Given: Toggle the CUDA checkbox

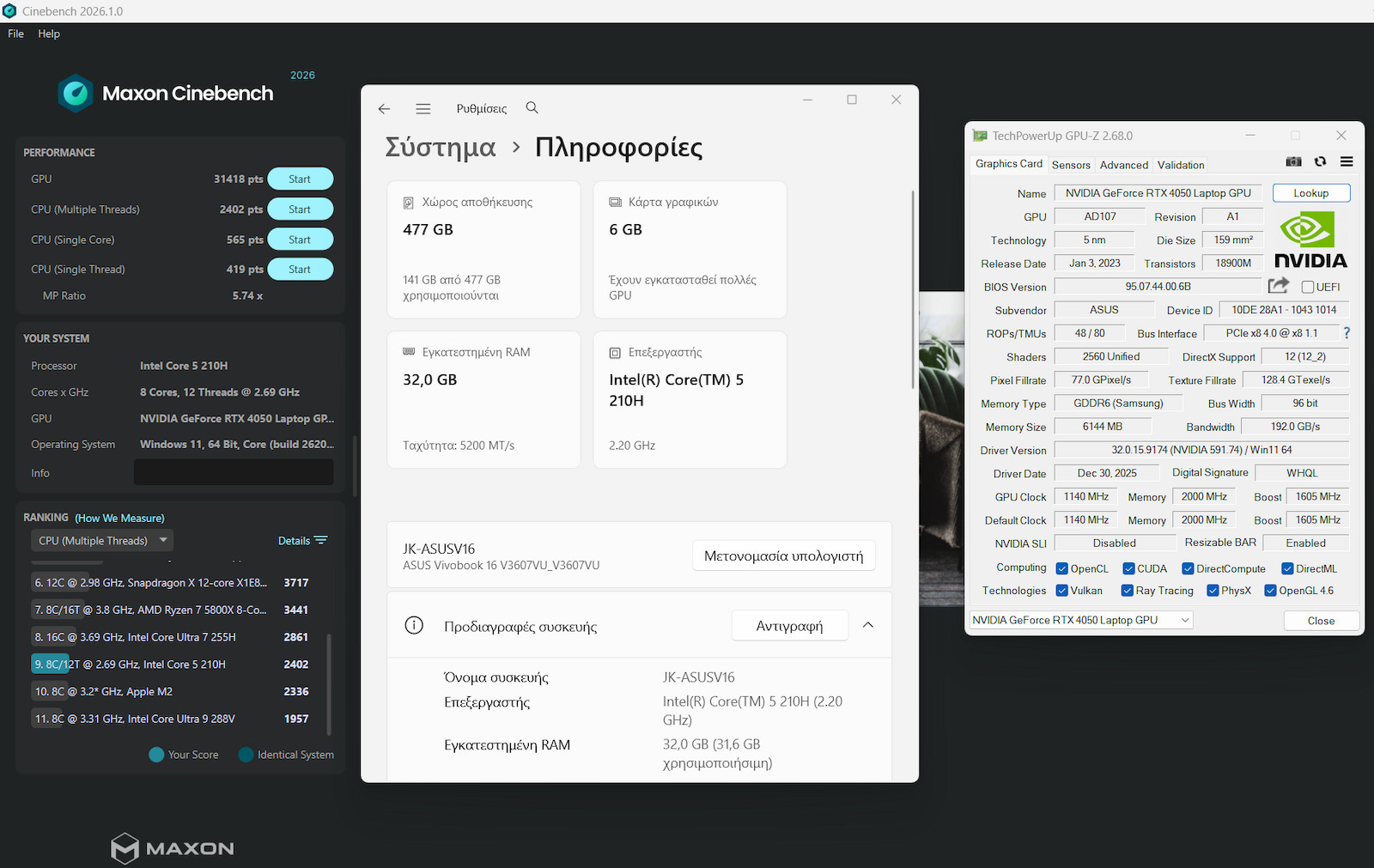Looking at the screenshot, I should coord(1129,568).
